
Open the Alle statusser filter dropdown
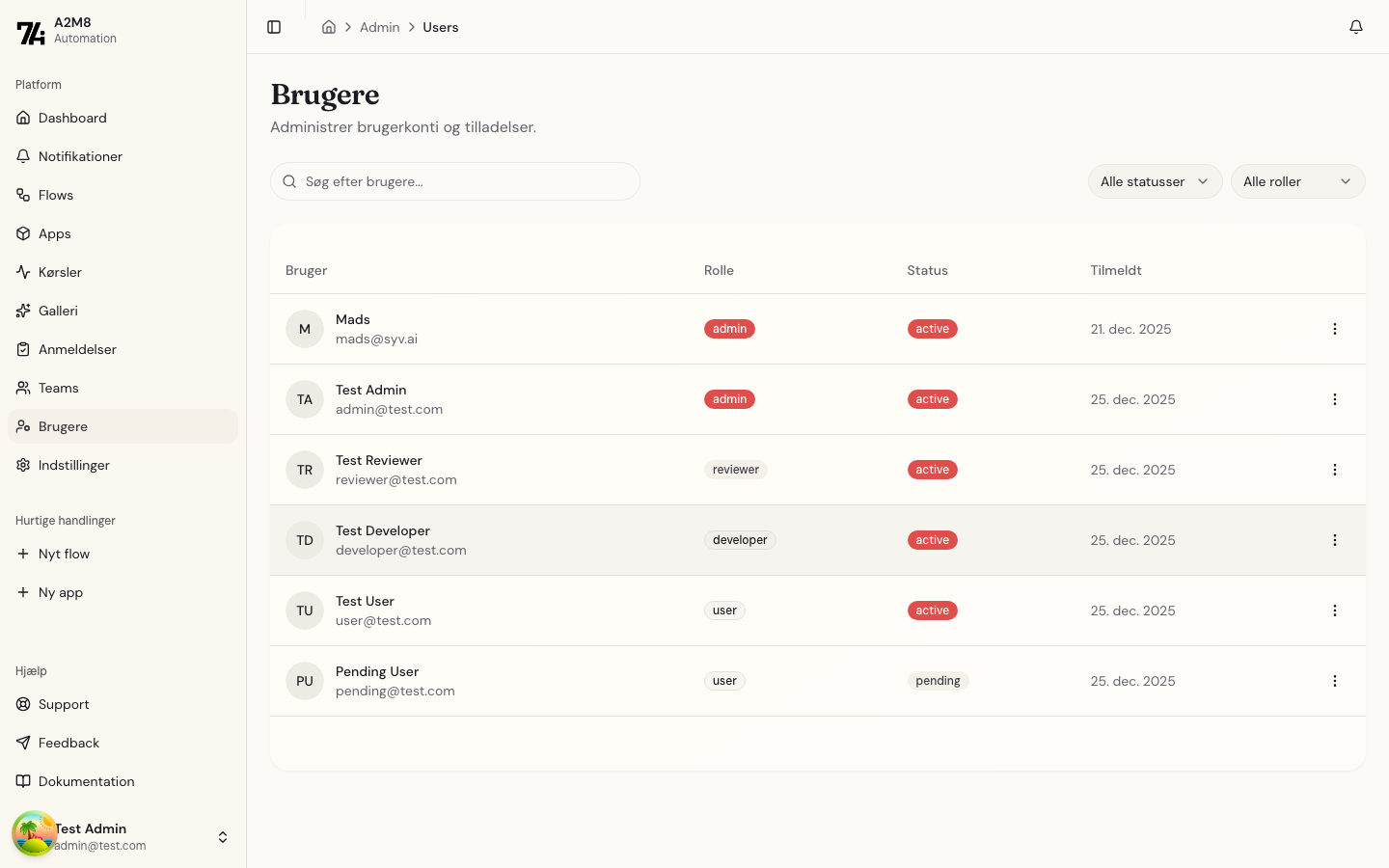coord(1155,181)
